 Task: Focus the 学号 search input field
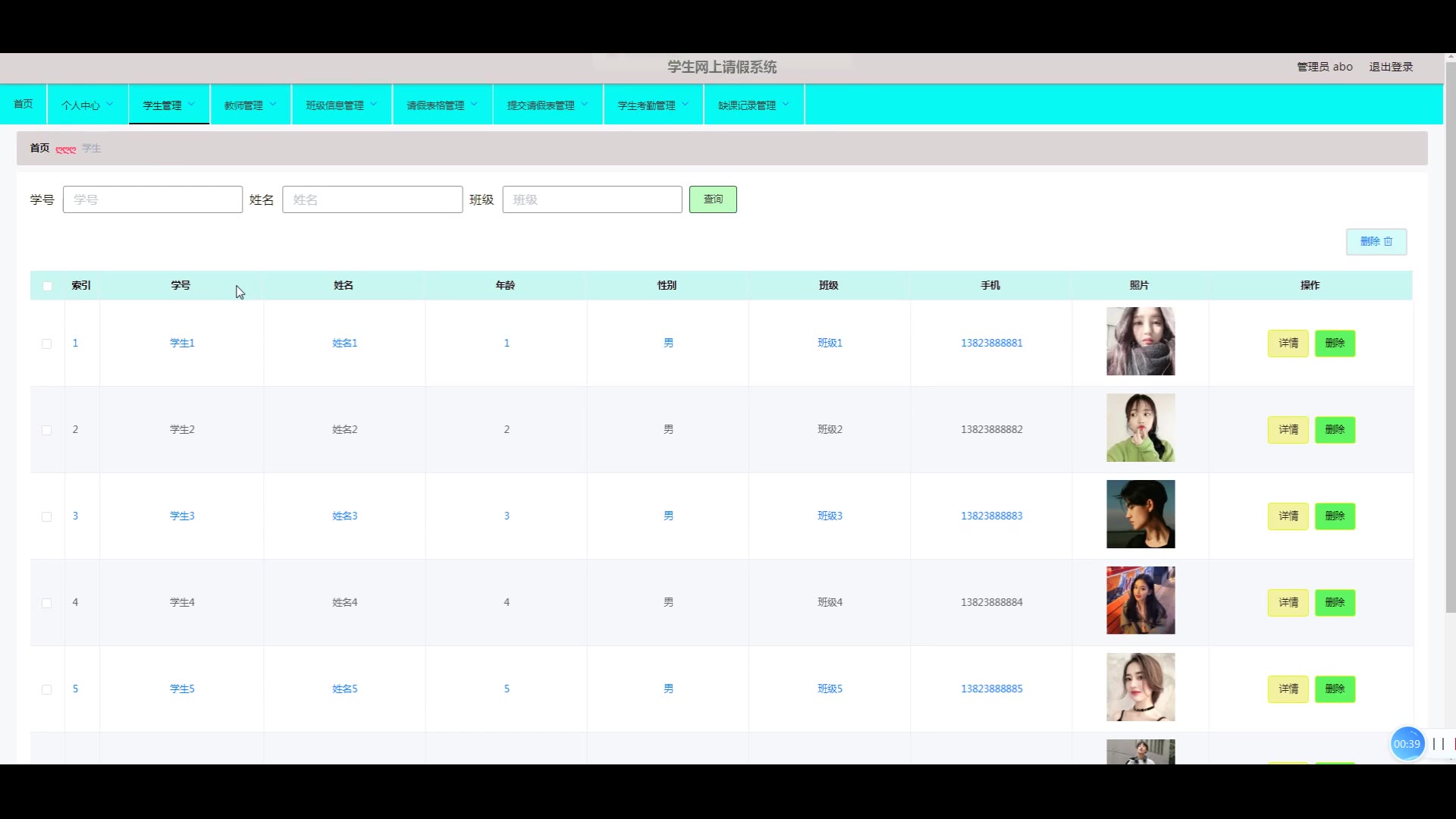[x=152, y=199]
